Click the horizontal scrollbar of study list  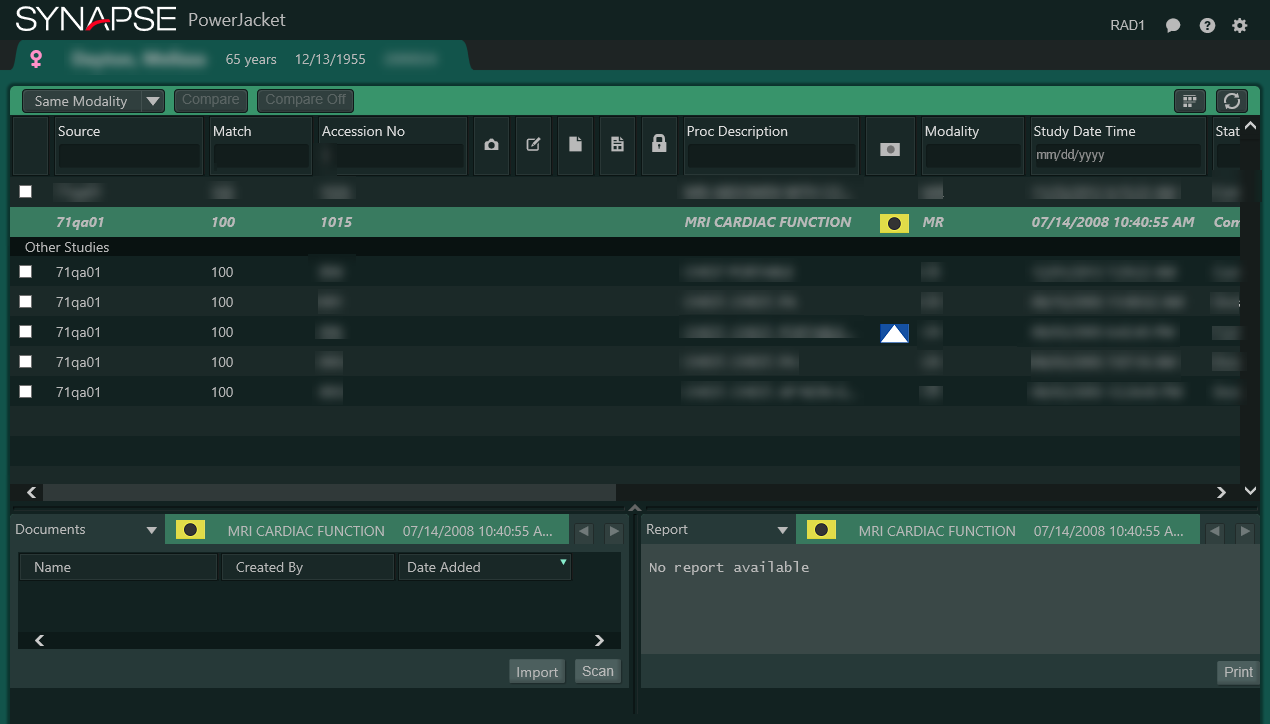pyautogui.click(x=329, y=492)
